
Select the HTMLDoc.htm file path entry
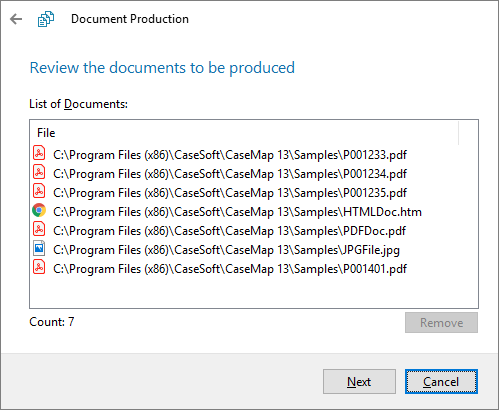[237, 212]
